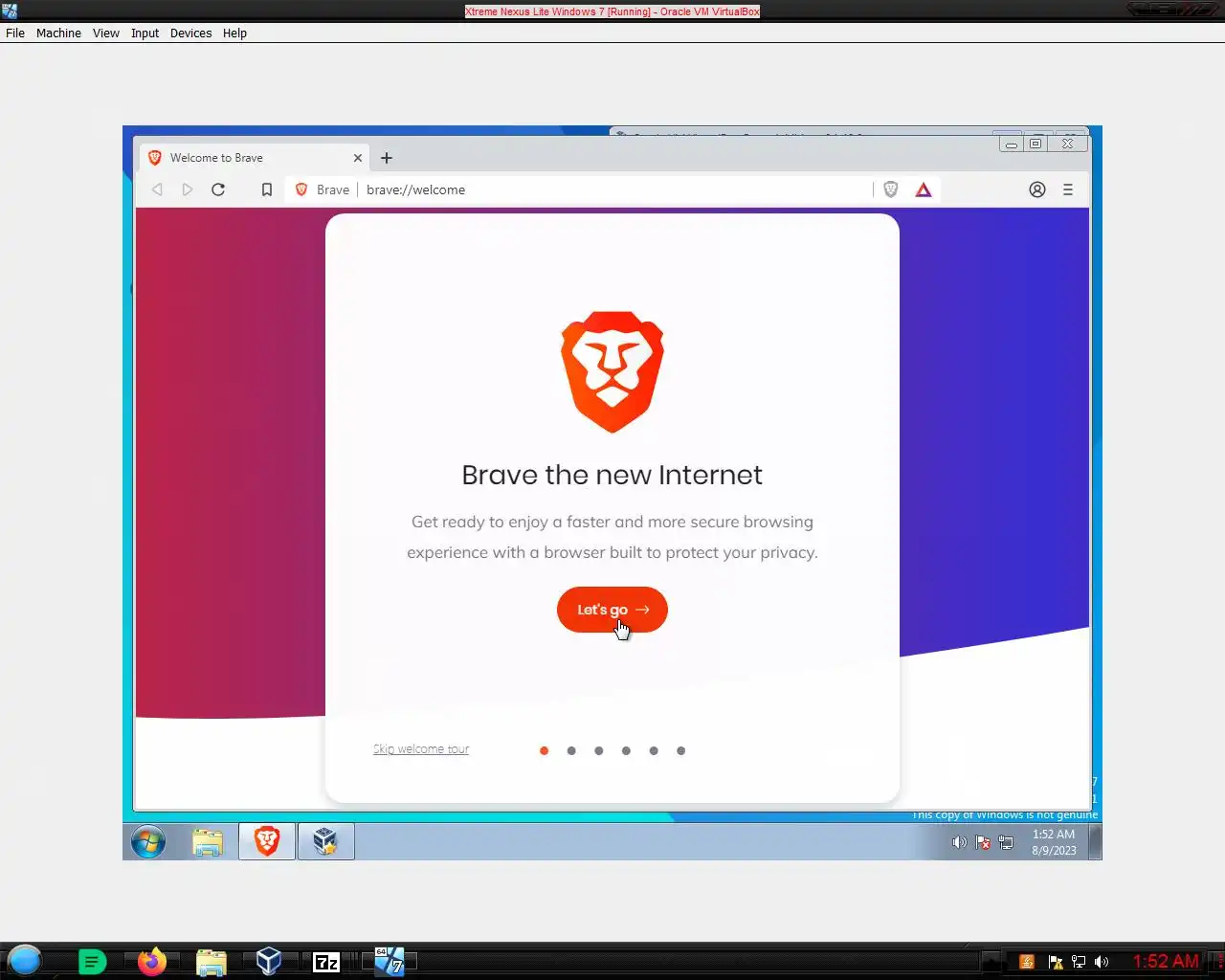Open Brave Rewards triangle icon
The height and width of the screenshot is (980, 1225).
[x=924, y=189]
